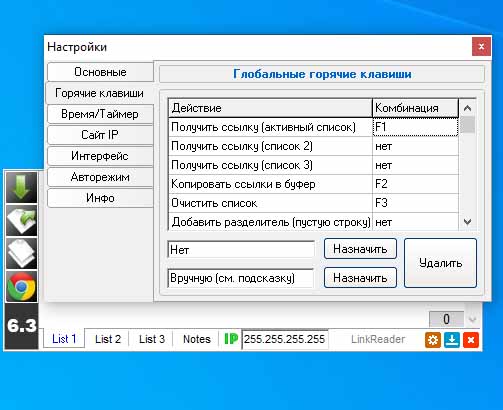Show the Инфо tab
The height and width of the screenshot is (410, 503).
[100, 198]
